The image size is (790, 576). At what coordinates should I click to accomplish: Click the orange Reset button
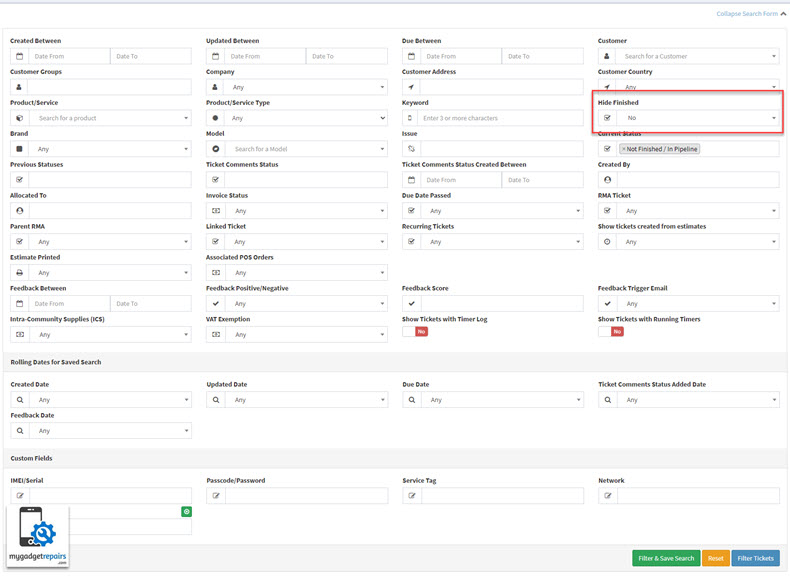point(715,558)
